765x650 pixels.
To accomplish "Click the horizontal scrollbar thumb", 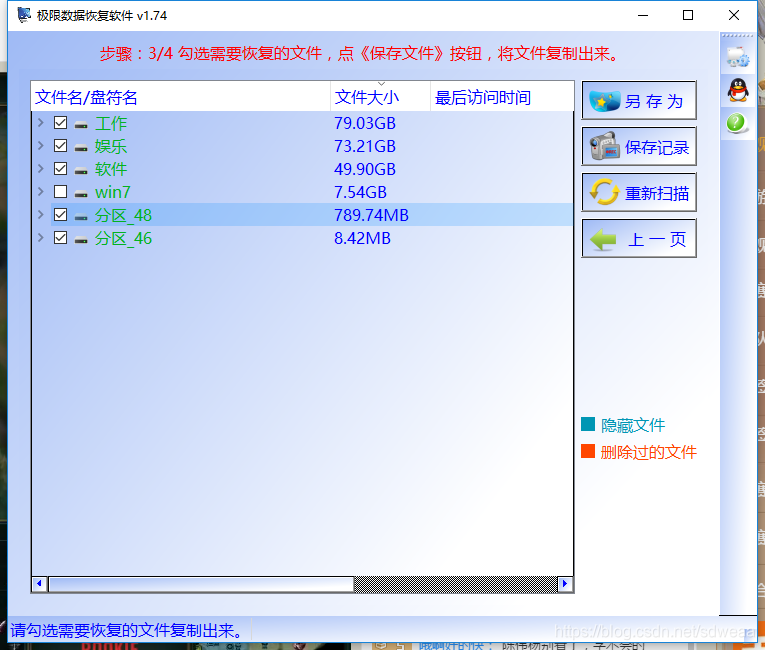I will click(201, 584).
